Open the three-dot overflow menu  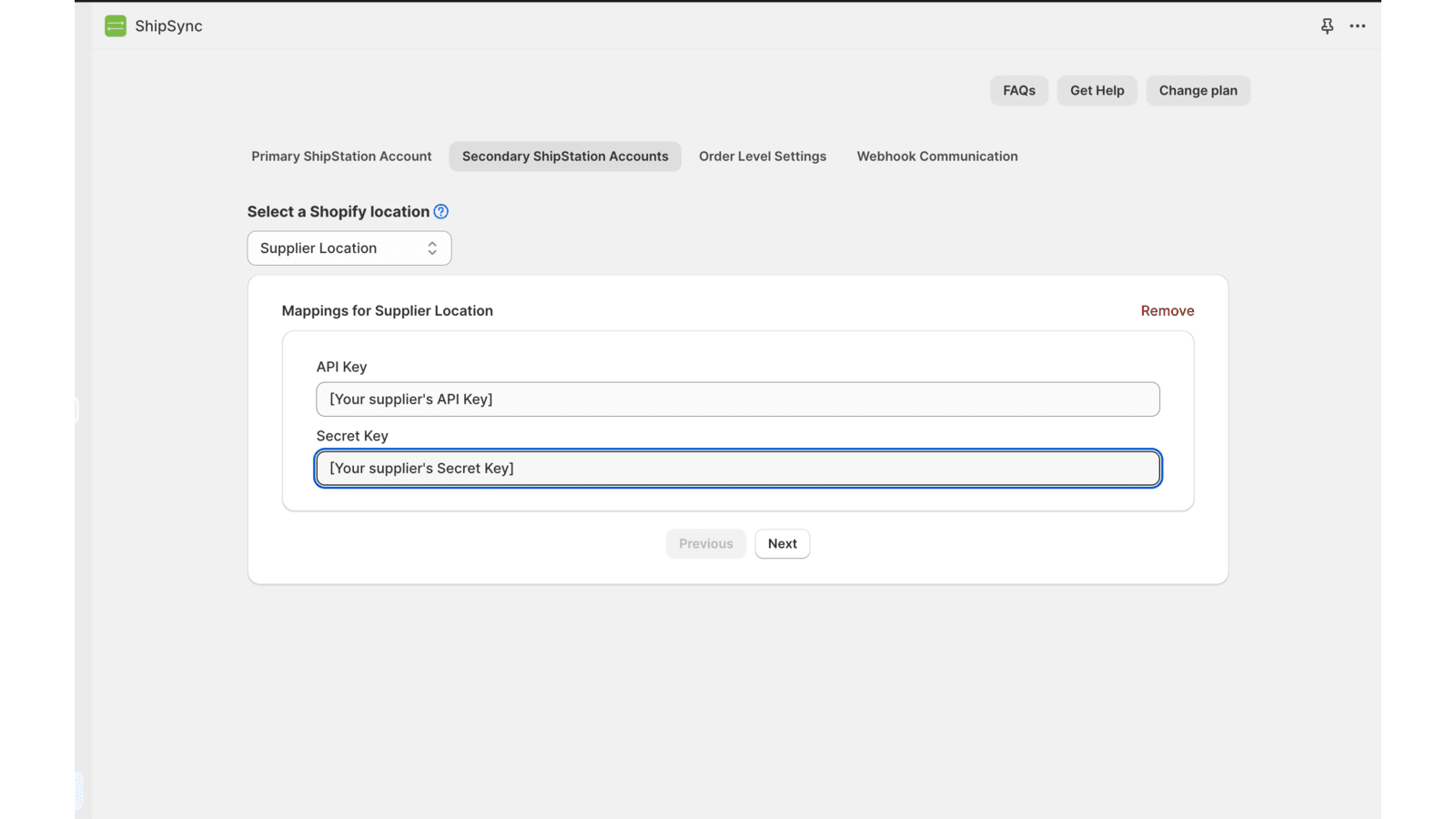(x=1357, y=26)
